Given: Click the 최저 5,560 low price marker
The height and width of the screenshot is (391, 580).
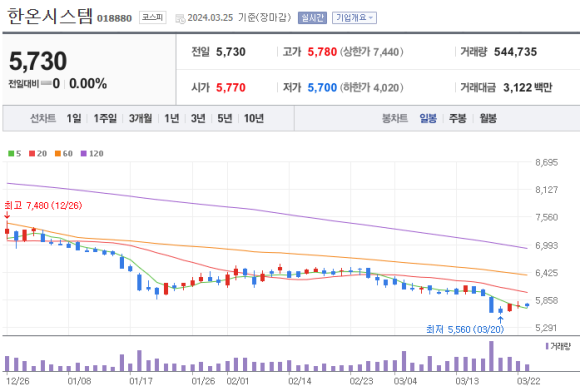Looking at the screenshot, I should 465,329.
